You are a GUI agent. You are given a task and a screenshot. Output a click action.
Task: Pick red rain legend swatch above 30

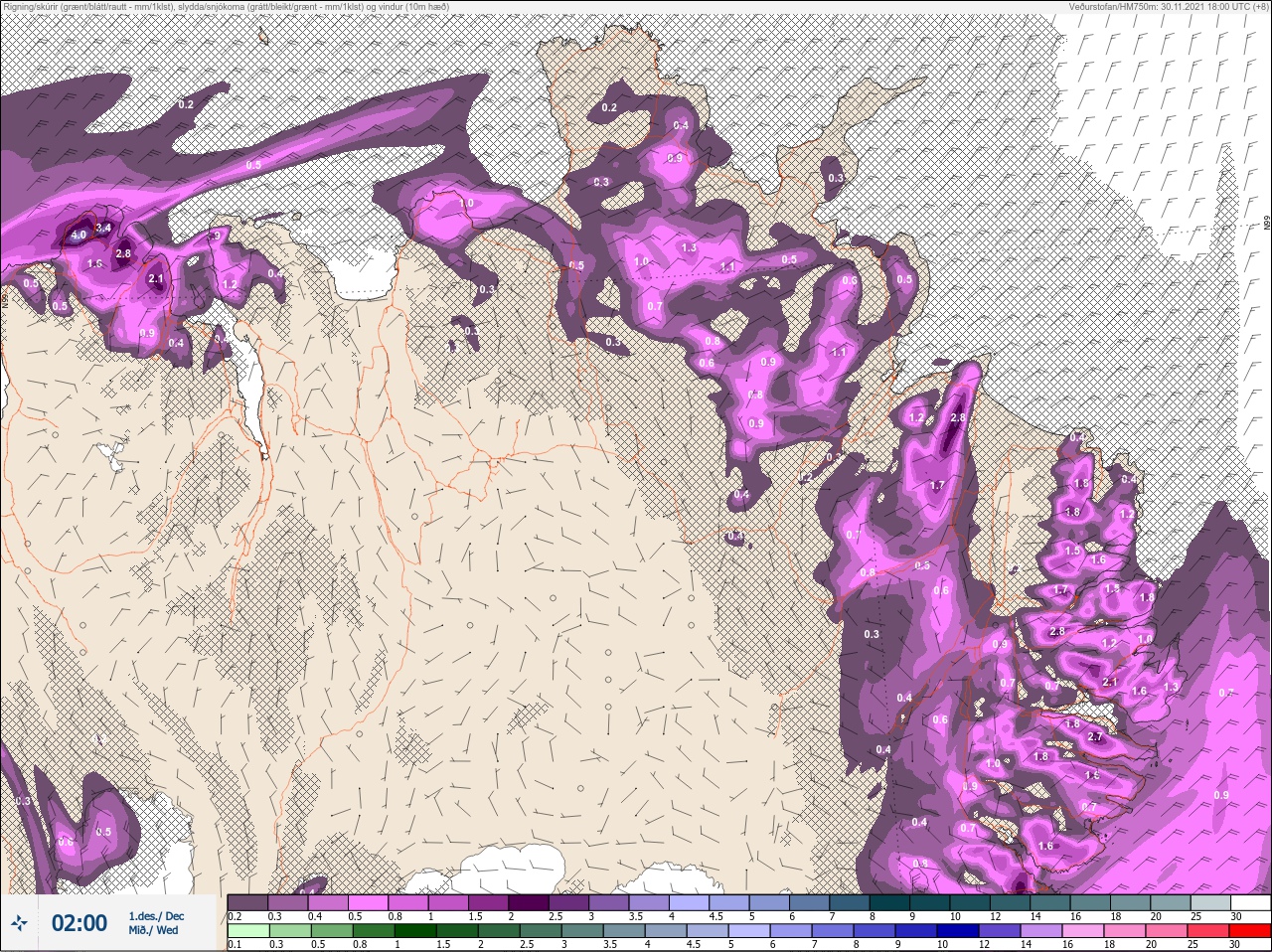click(1250, 931)
